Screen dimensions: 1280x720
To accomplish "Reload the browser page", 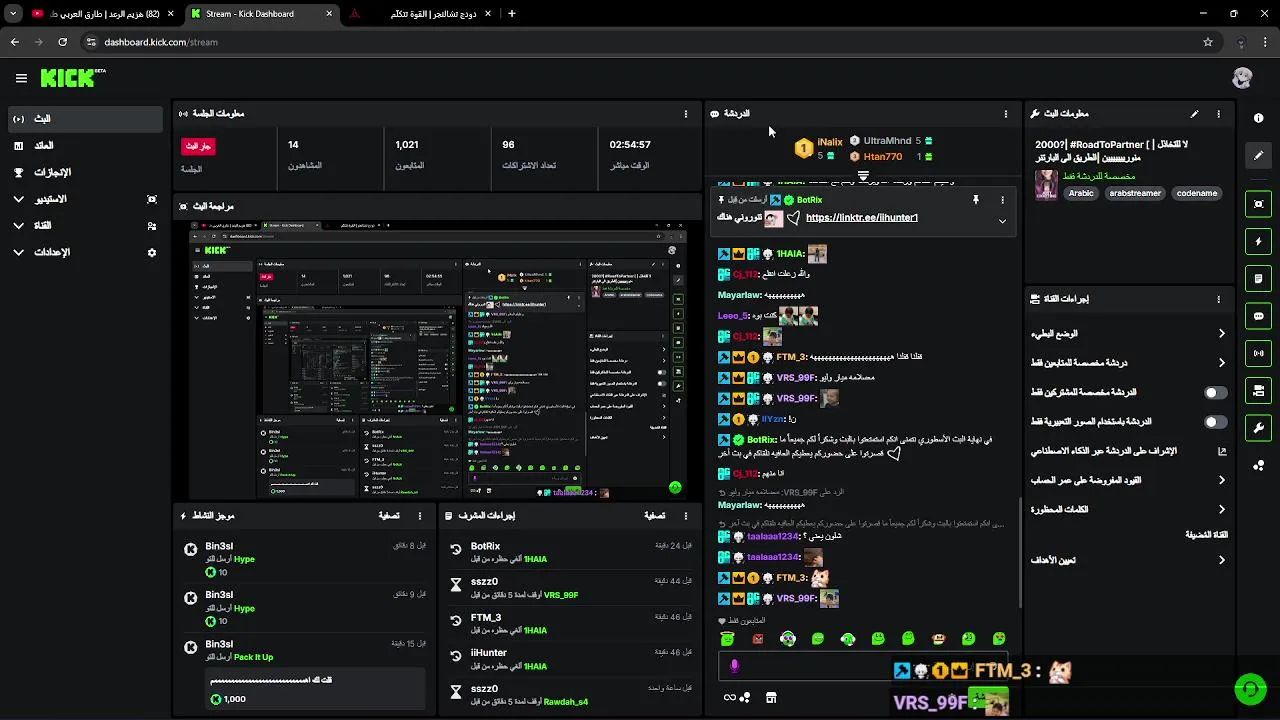I will click(x=62, y=42).
